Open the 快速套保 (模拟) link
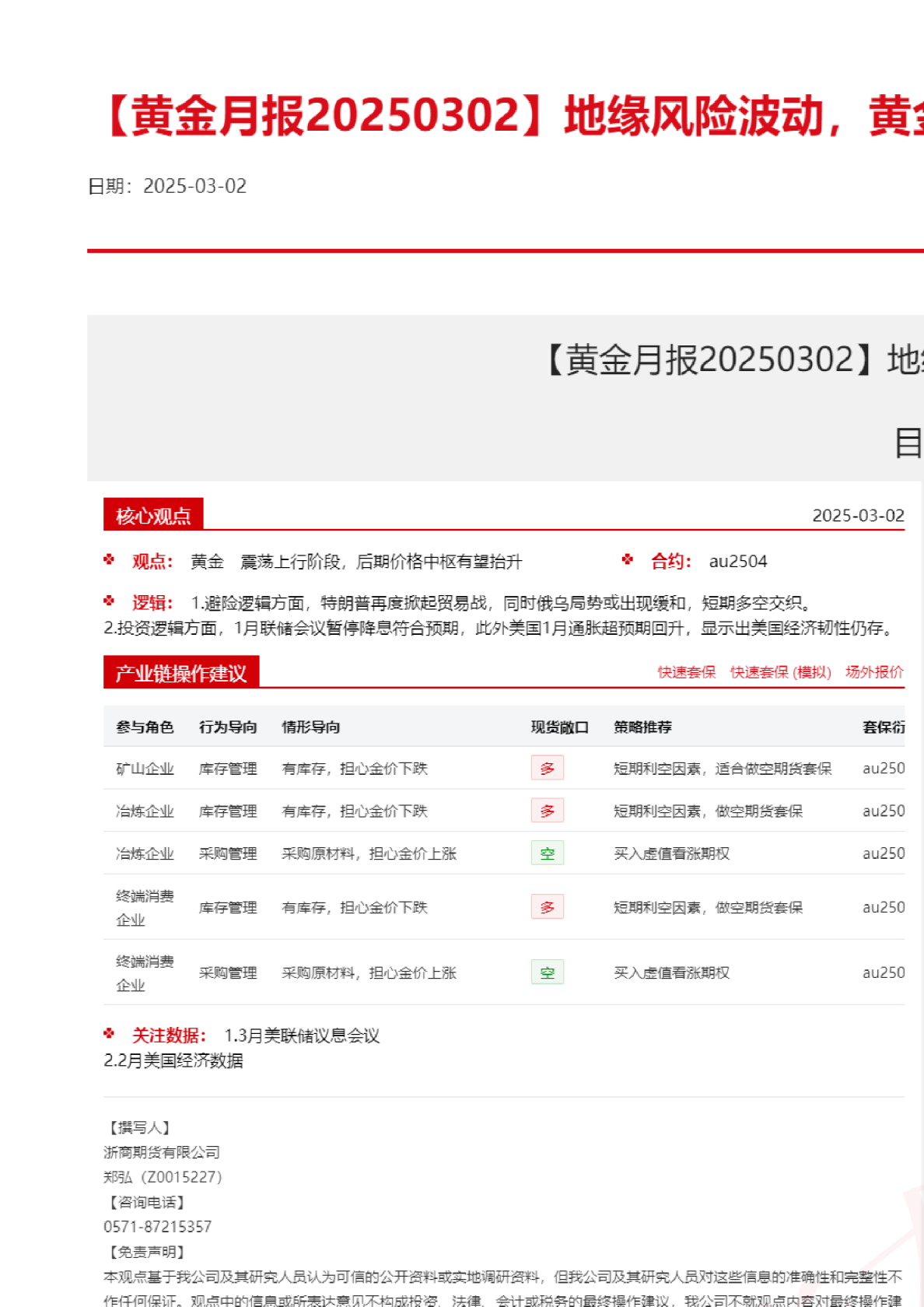This screenshot has height=1307, width=924. tap(780, 672)
